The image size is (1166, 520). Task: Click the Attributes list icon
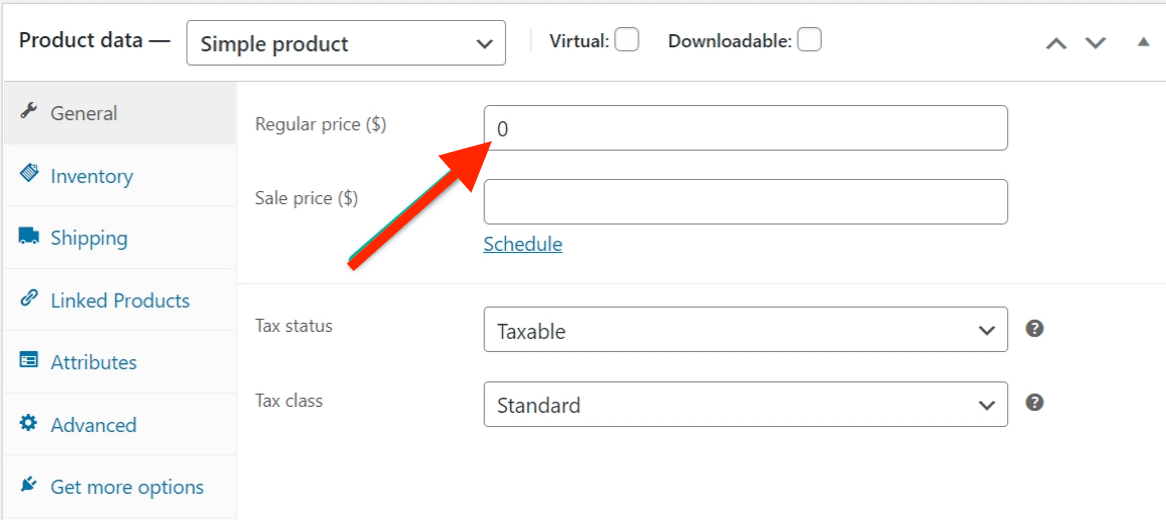click(x=28, y=361)
